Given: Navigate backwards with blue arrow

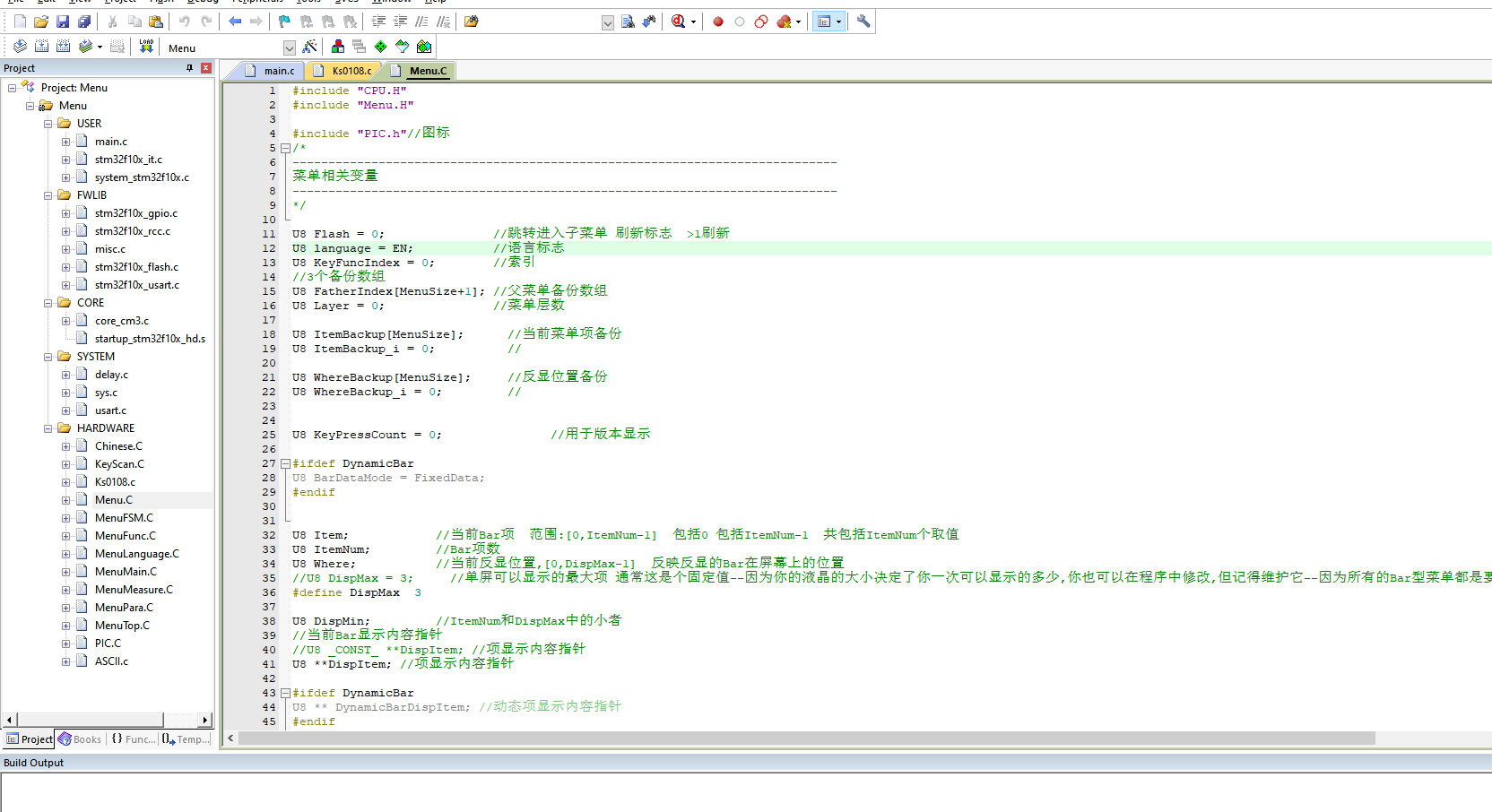Looking at the screenshot, I should coord(235,22).
